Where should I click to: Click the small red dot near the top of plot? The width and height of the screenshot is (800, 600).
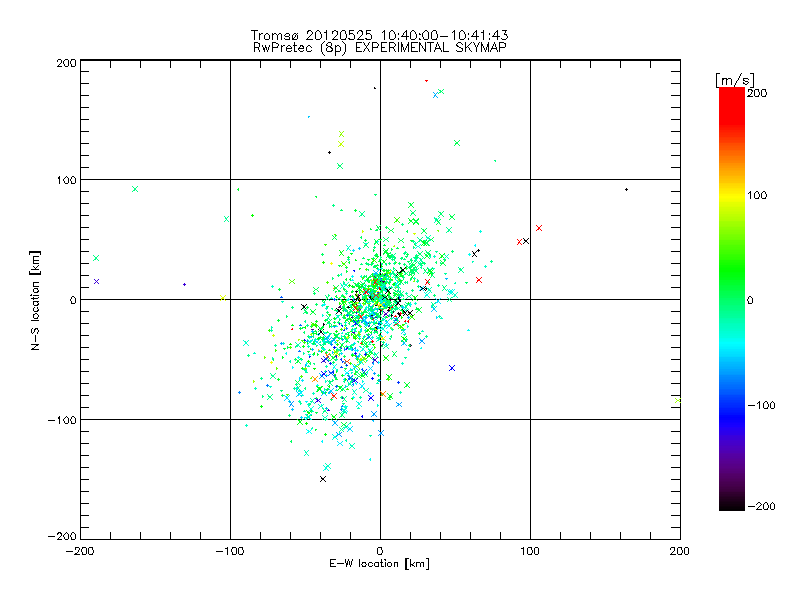click(x=427, y=81)
